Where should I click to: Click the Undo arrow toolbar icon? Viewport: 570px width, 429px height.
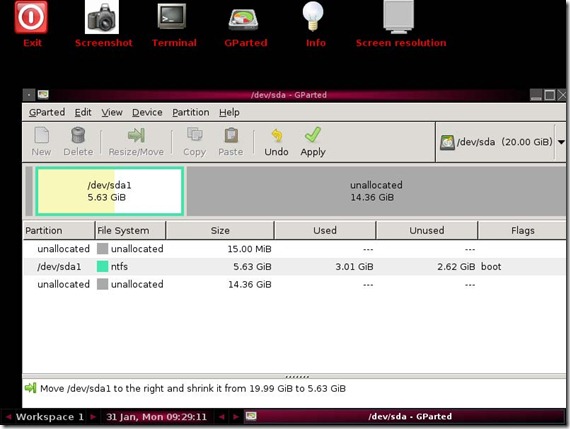[277, 136]
